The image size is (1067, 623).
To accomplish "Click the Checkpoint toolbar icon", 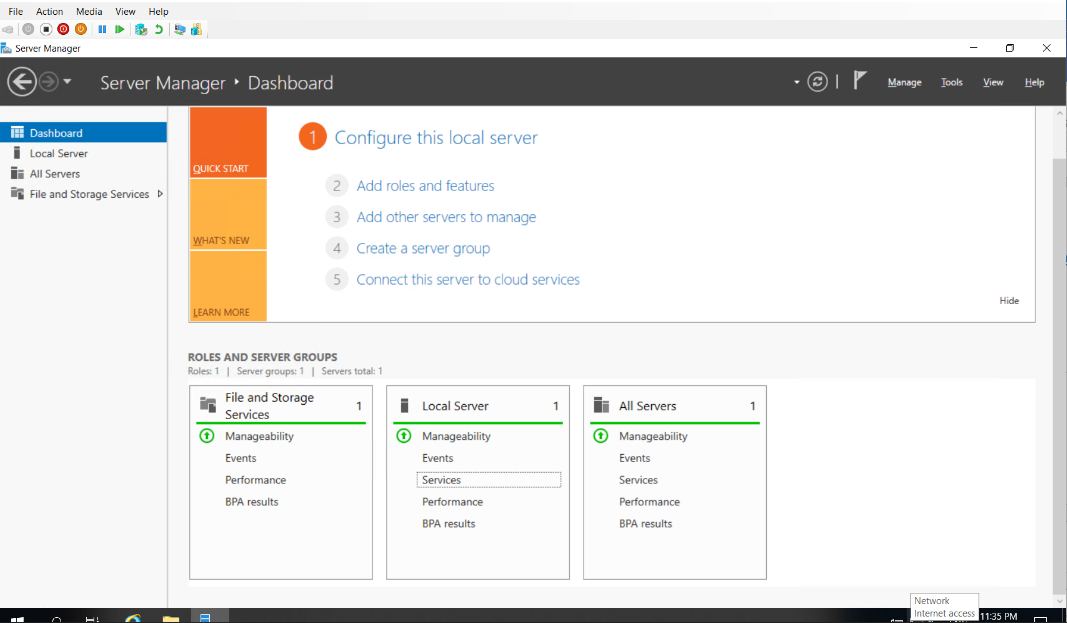I will 141,29.
